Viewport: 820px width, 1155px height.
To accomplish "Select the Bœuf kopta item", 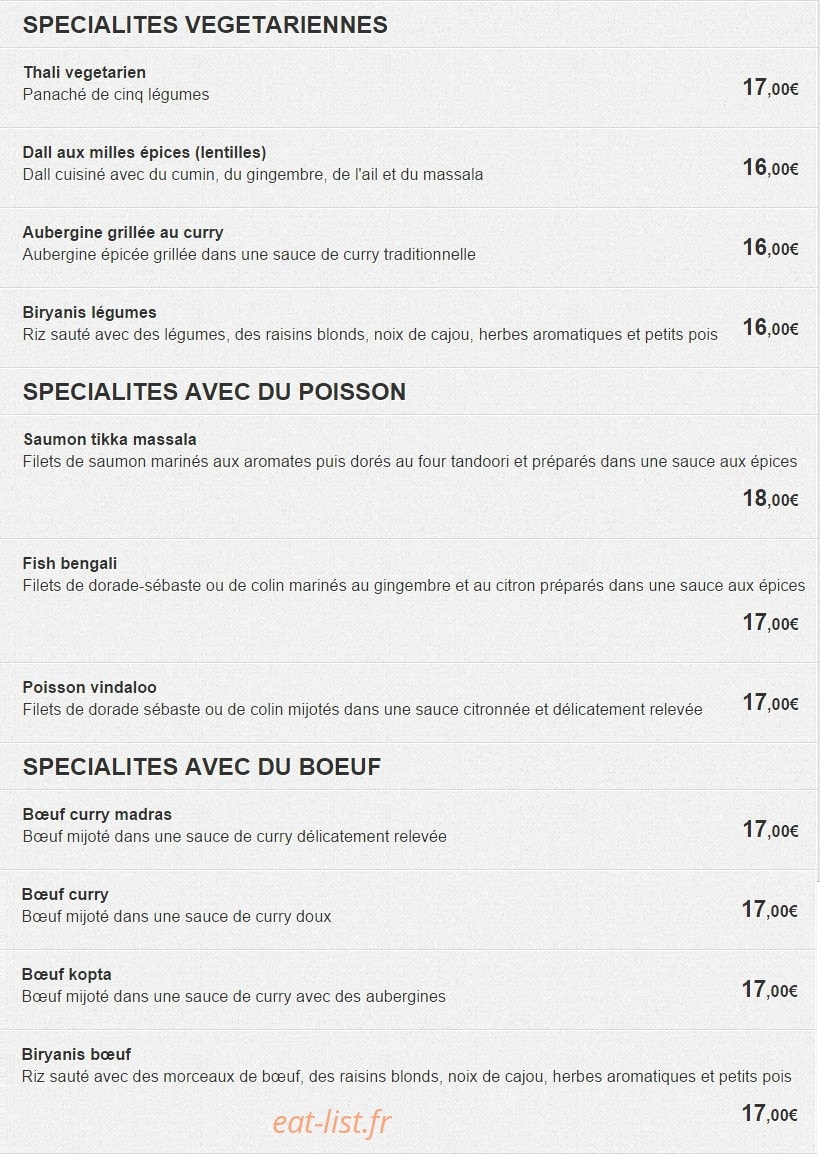I will pos(66,975).
